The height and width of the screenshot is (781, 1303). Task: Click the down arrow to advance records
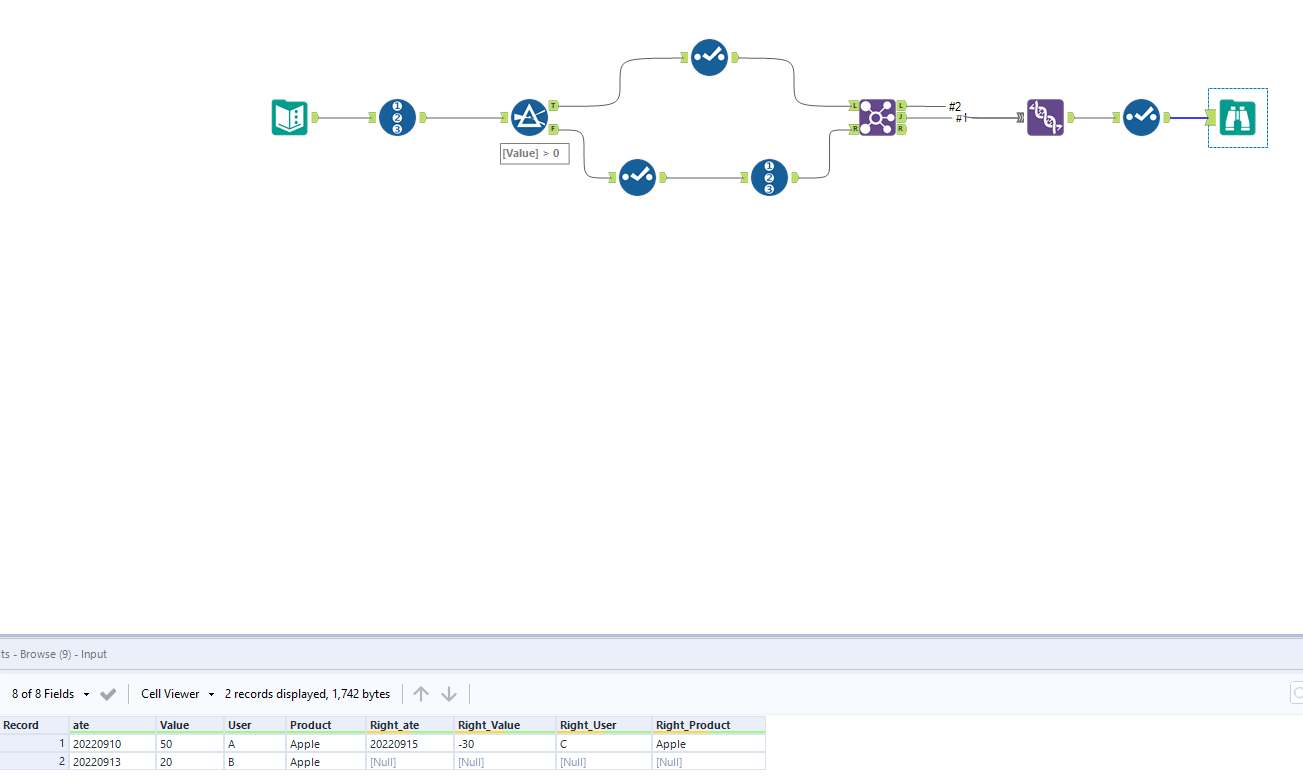pyautogui.click(x=449, y=693)
